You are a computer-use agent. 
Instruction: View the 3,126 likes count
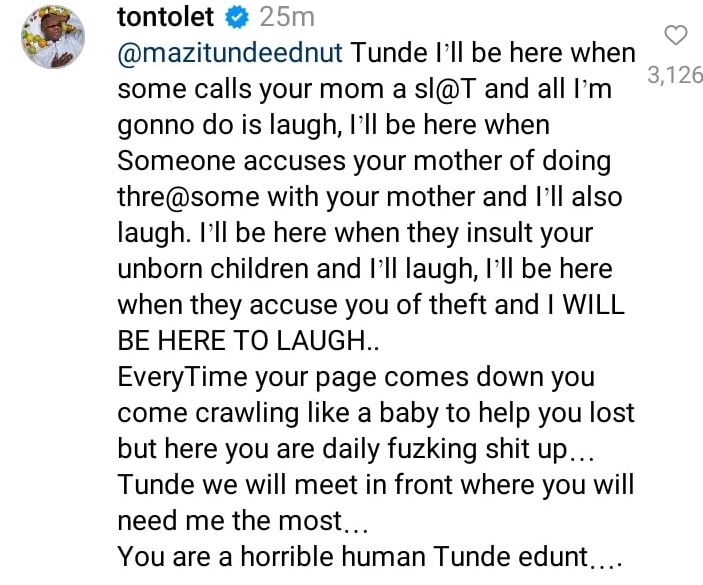676,75
